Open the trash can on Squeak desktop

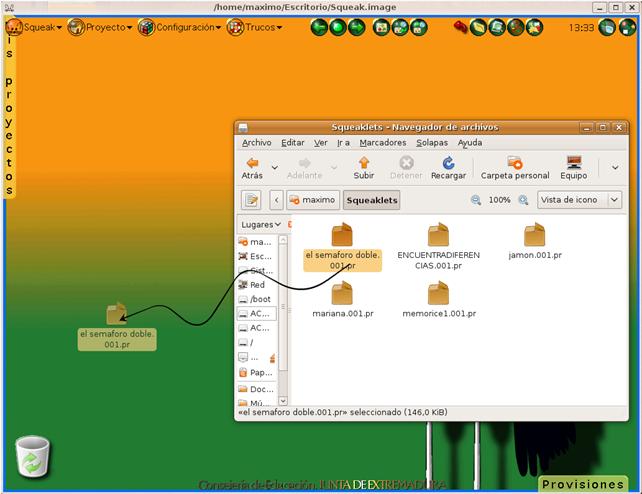pyautogui.click(x=33, y=458)
